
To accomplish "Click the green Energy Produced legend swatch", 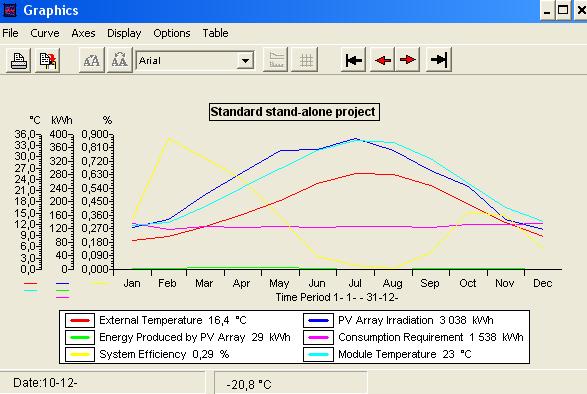I will point(80,337).
